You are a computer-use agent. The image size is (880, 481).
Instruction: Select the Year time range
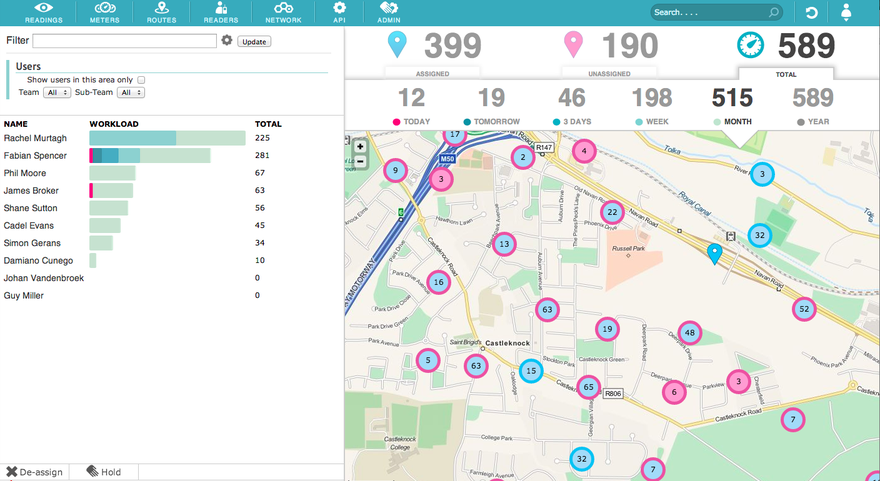coord(813,106)
